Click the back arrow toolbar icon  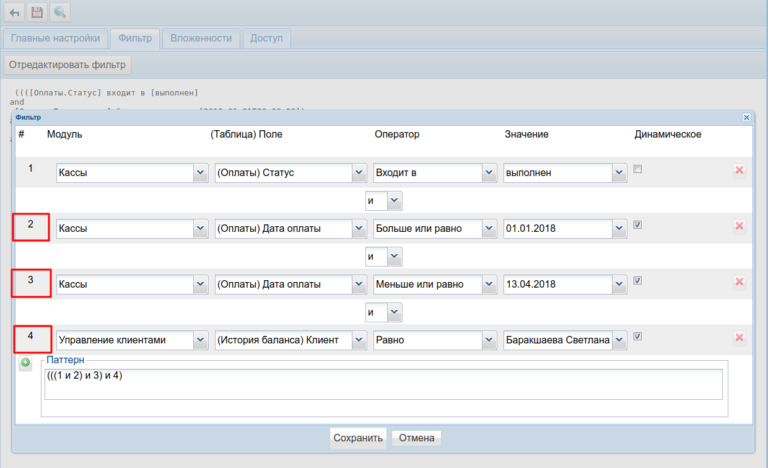coord(15,12)
